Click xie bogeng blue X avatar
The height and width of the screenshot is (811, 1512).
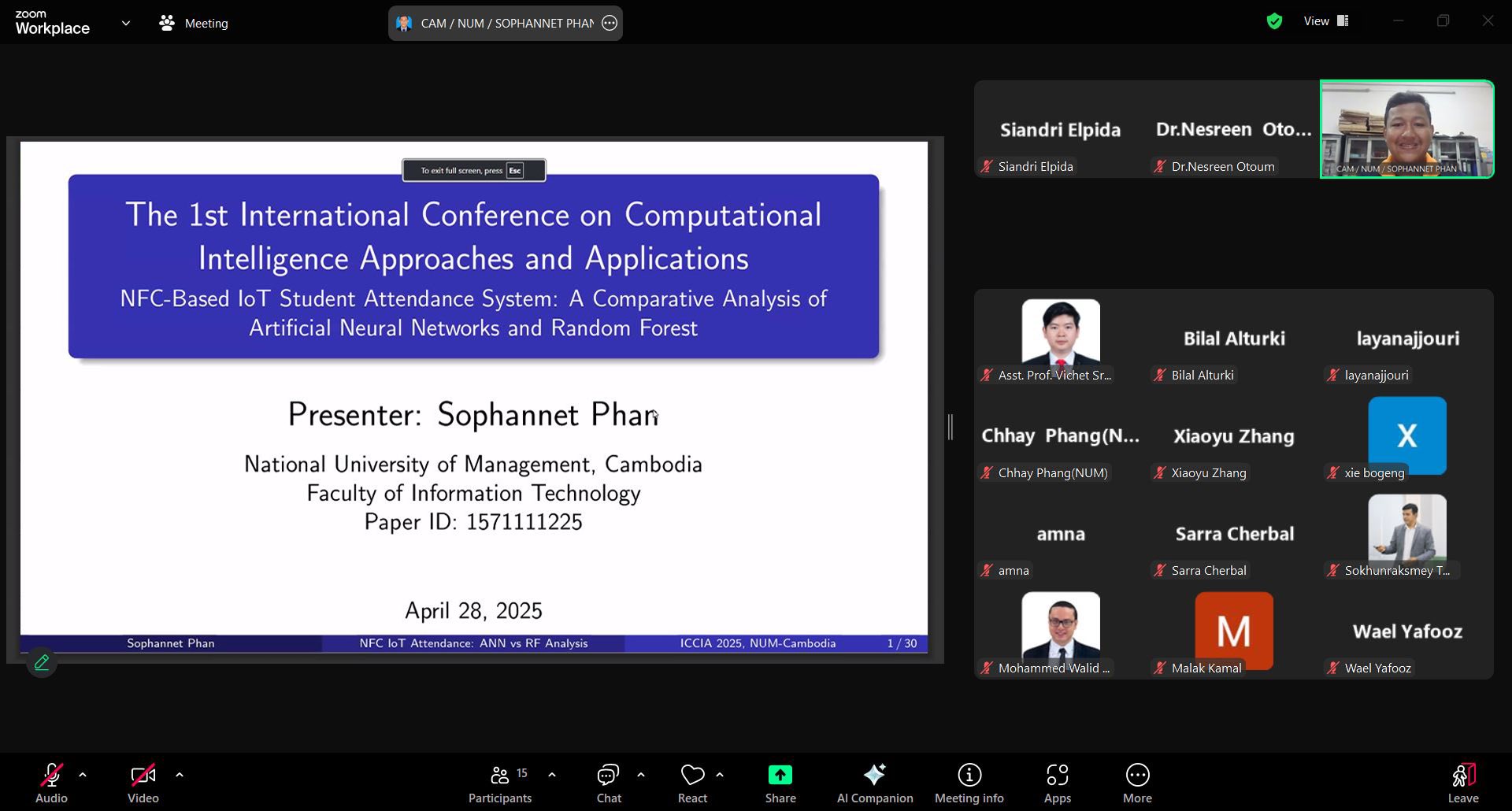point(1407,435)
